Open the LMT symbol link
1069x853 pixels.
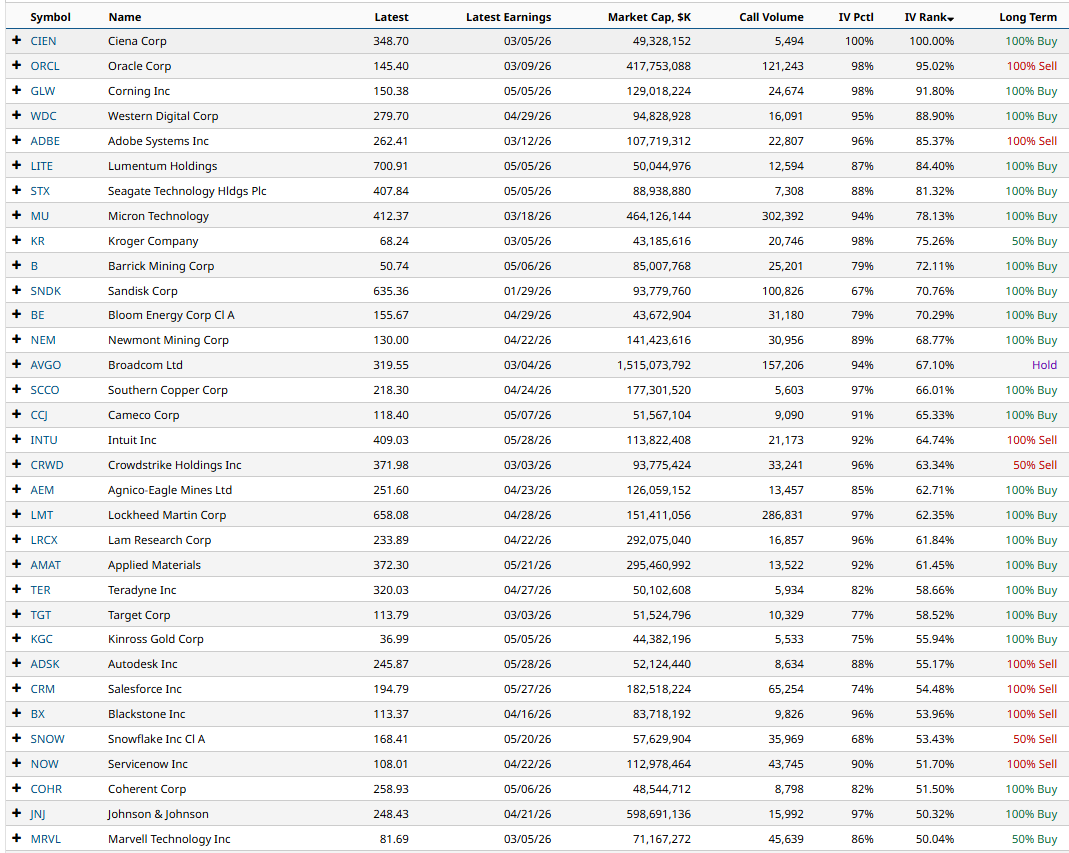(42, 515)
